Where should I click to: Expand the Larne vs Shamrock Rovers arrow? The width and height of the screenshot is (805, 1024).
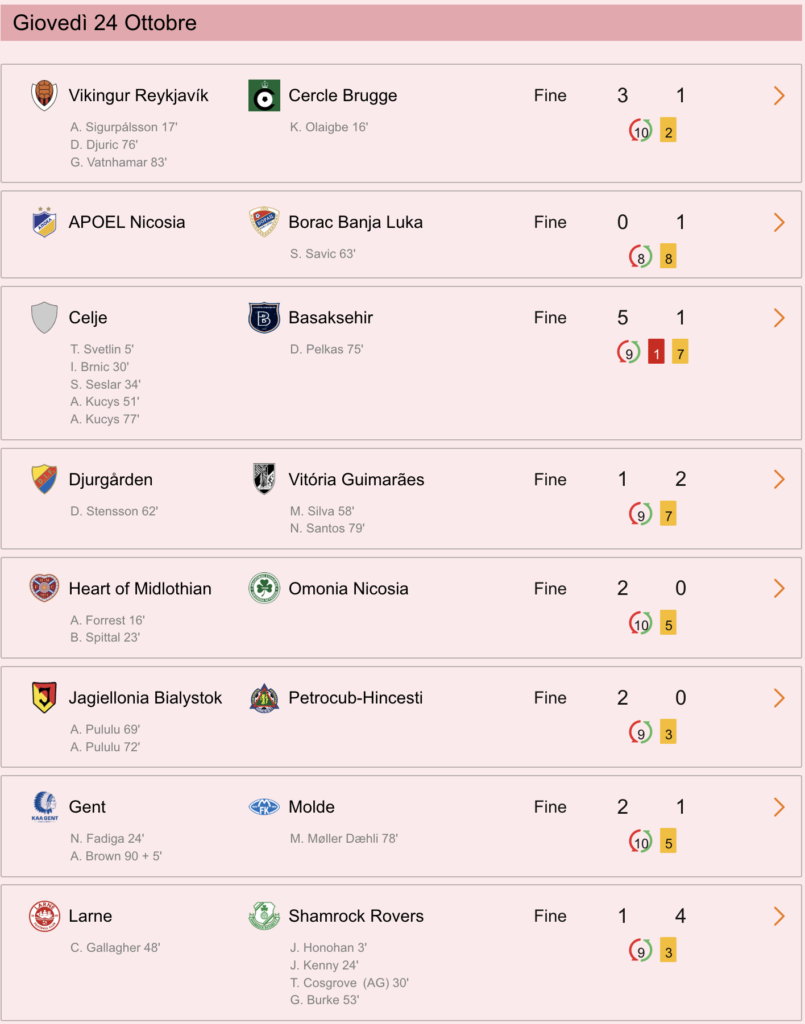tap(779, 916)
